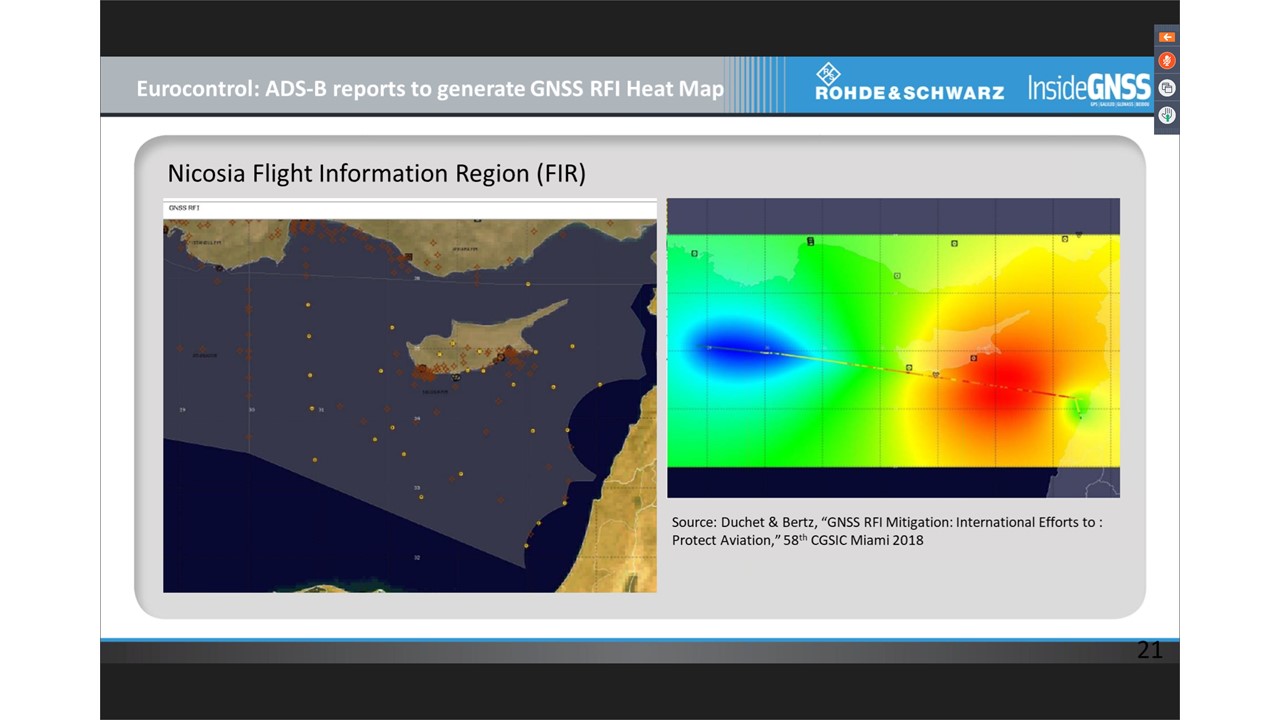Click the source citation Duchet & Bertz text
Viewport: 1280px width, 720px height.
click(x=887, y=531)
